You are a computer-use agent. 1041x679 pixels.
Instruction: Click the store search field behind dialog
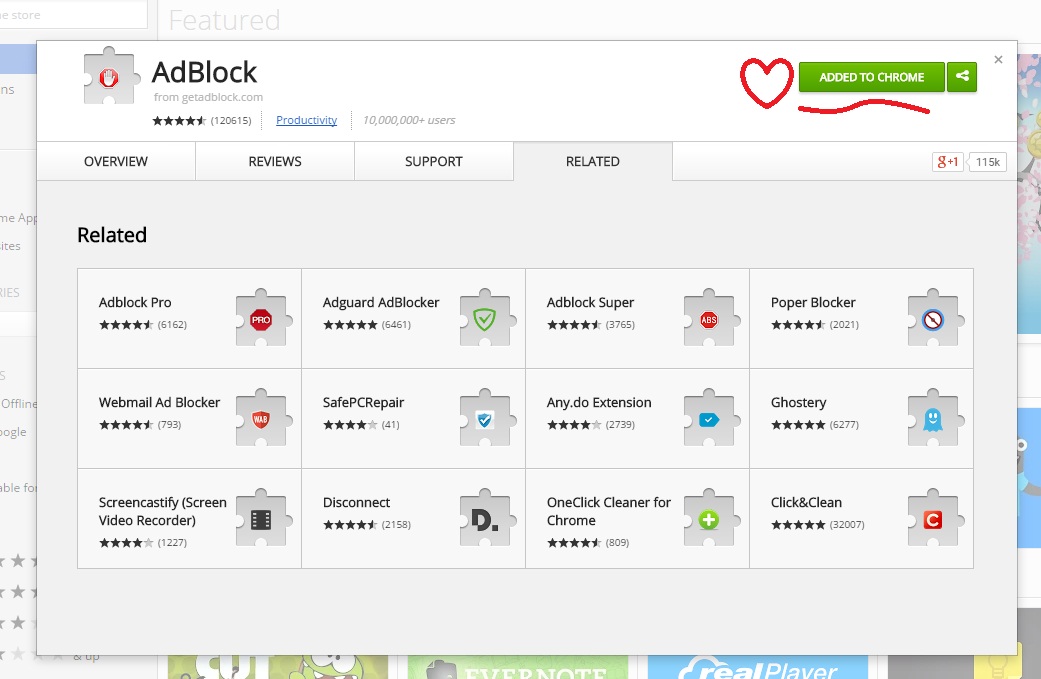73,15
